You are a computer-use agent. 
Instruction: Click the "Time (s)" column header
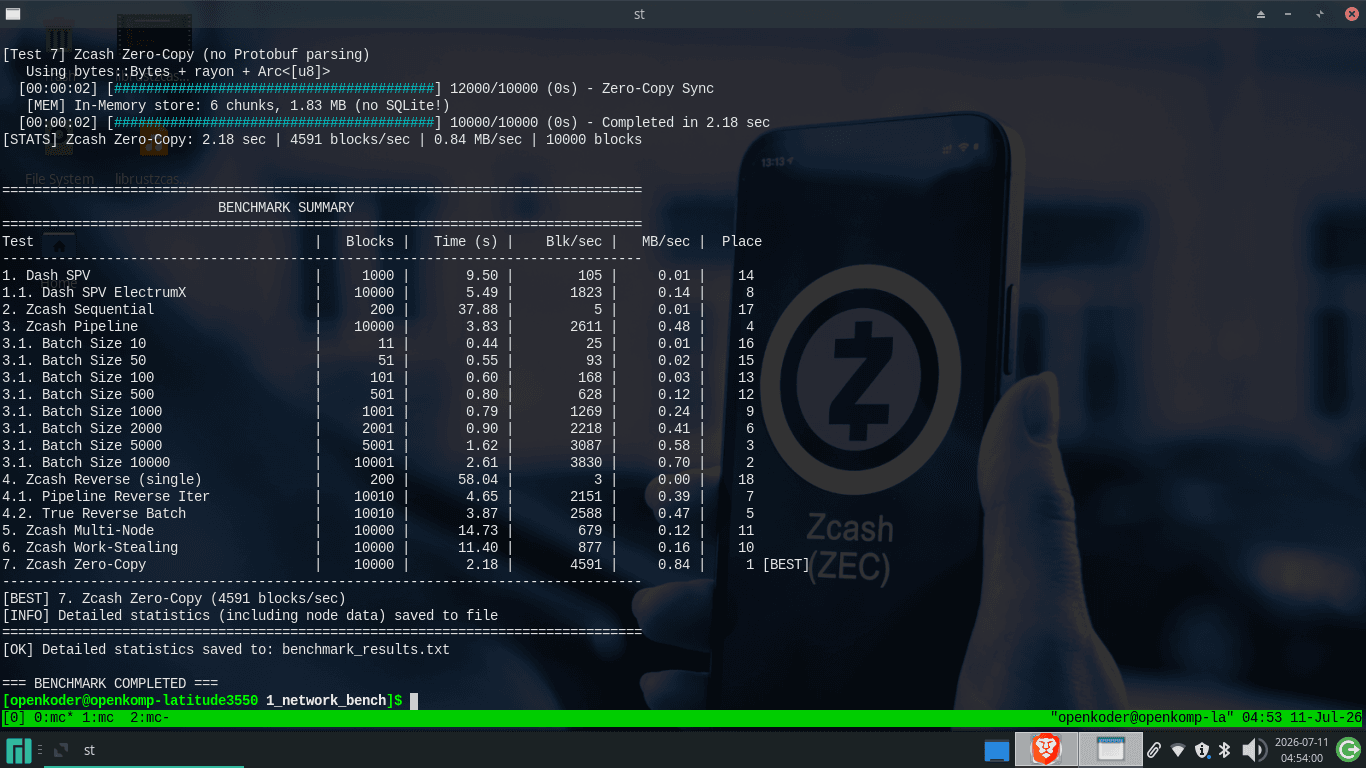466,241
